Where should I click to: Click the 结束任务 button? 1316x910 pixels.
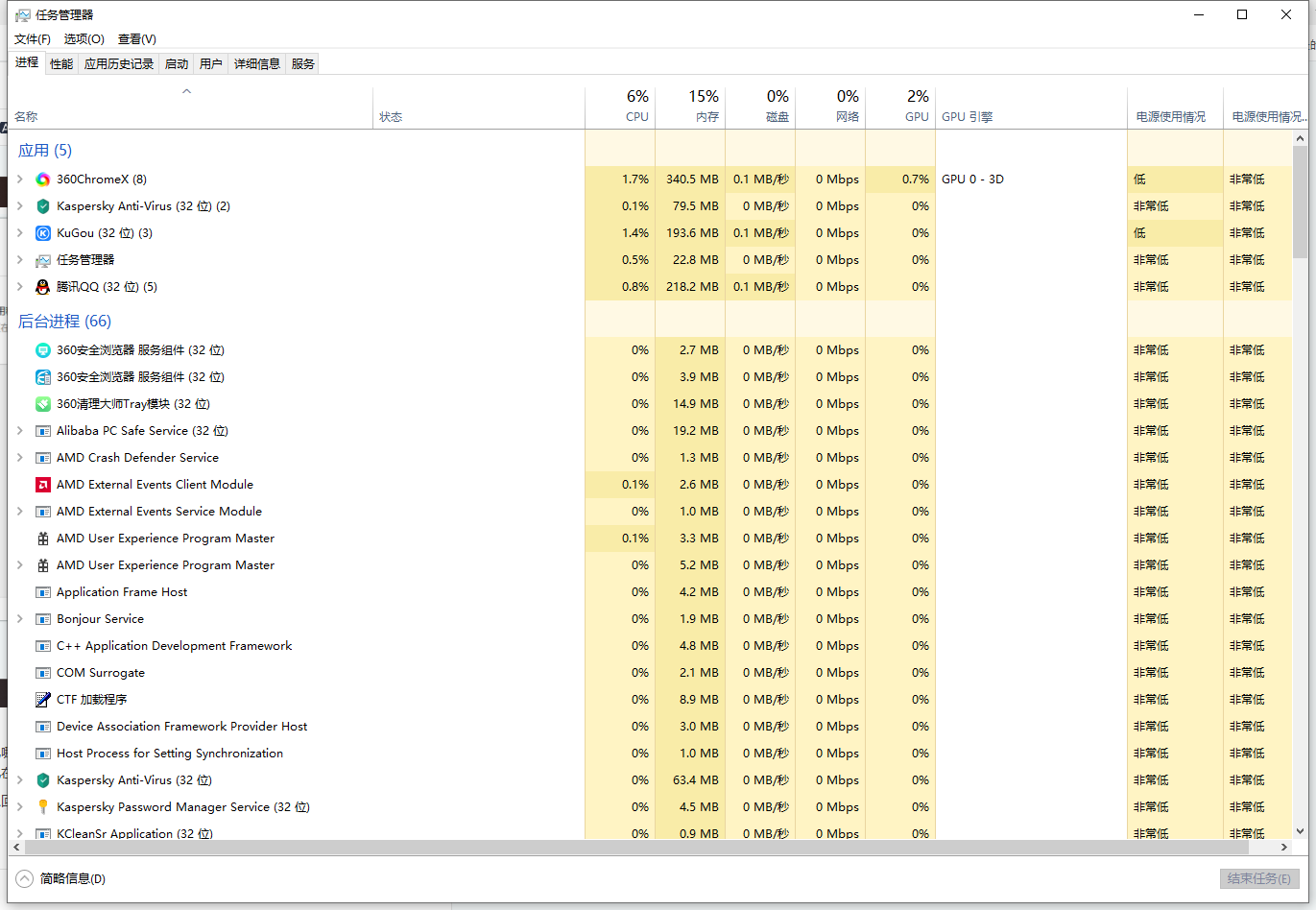pyautogui.click(x=1258, y=878)
